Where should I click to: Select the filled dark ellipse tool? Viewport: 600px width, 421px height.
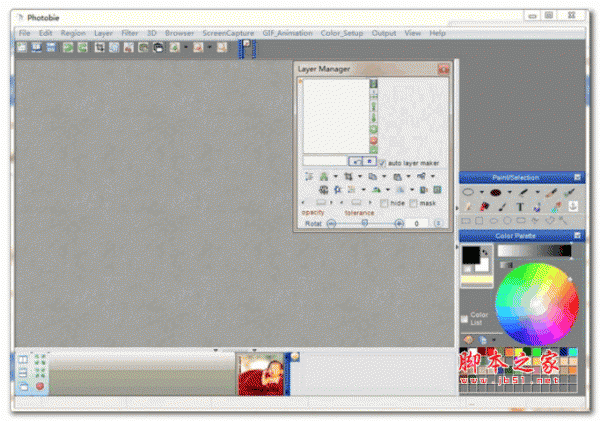pyautogui.click(x=496, y=192)
